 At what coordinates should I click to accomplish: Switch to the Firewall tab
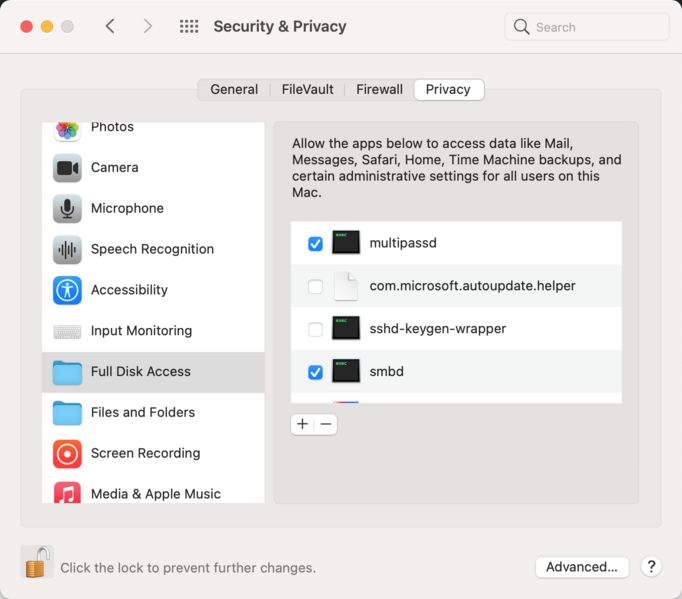tap(379, 90)
